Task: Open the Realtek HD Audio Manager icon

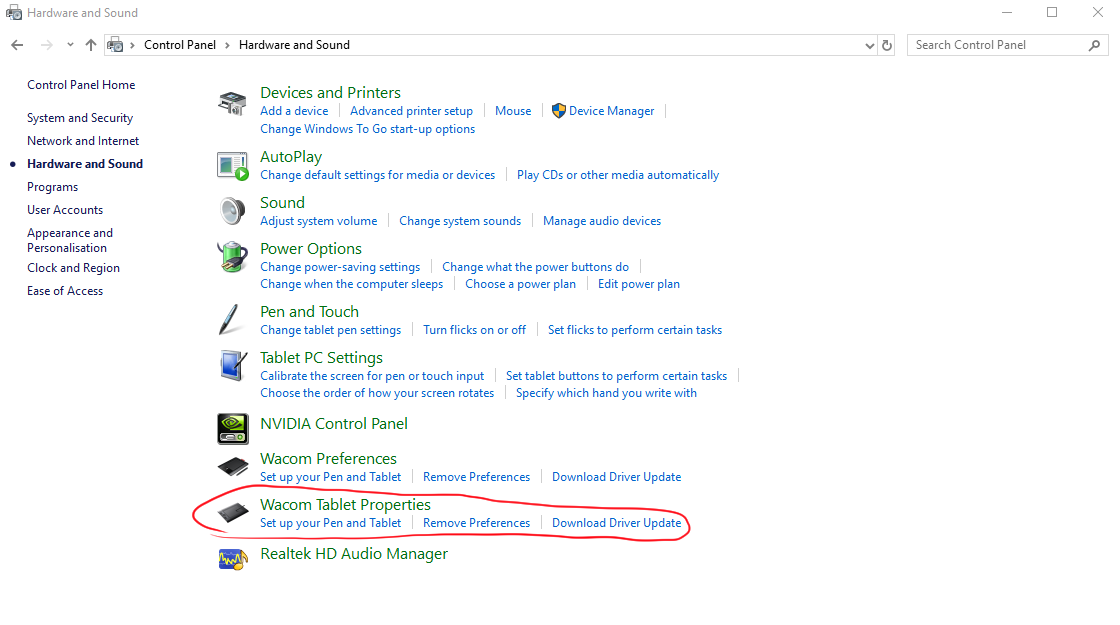Action: (232, 557)
